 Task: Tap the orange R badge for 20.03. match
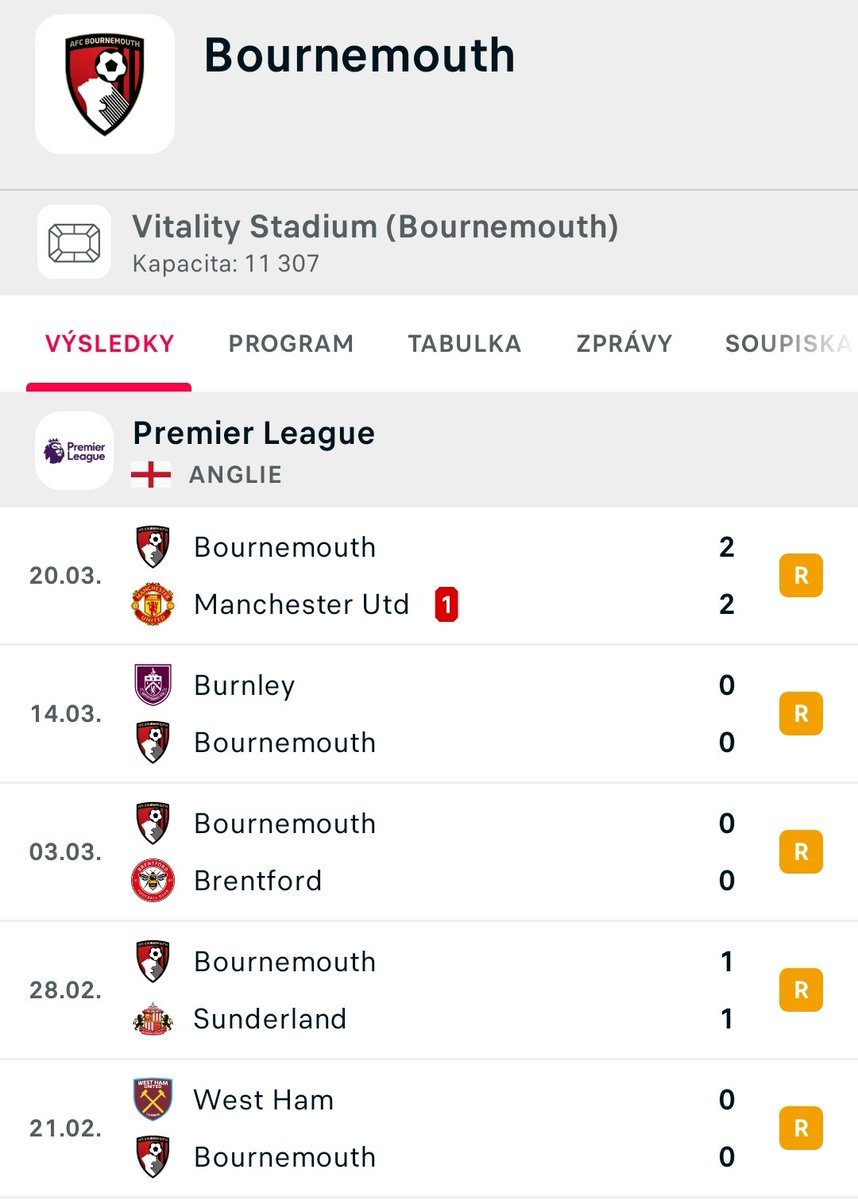tap(801, 576)
